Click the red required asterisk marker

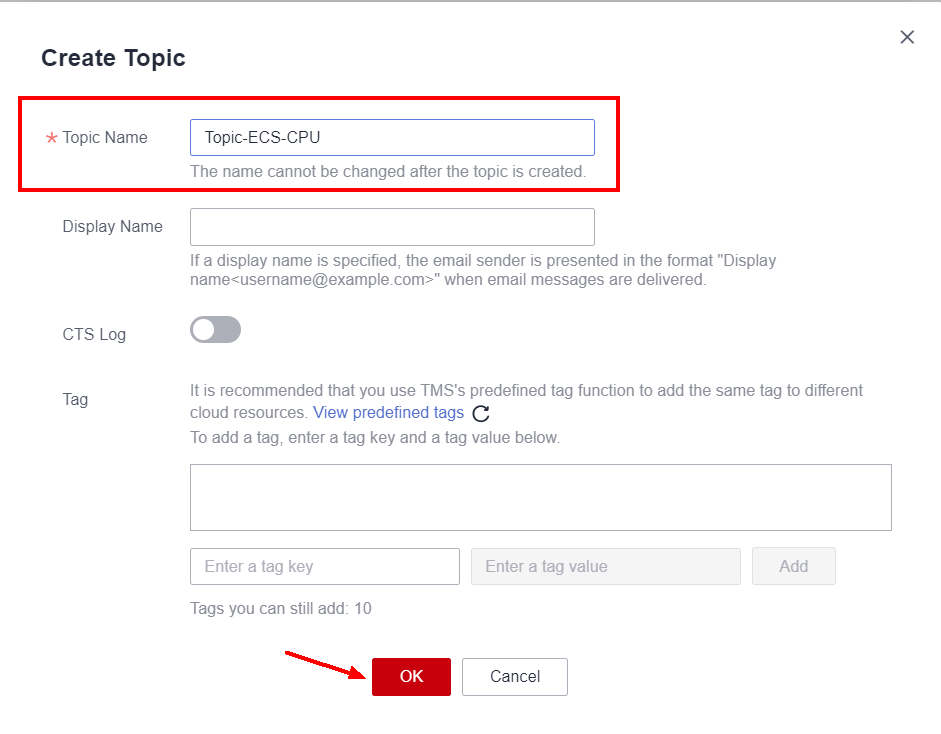click(51, 139)
